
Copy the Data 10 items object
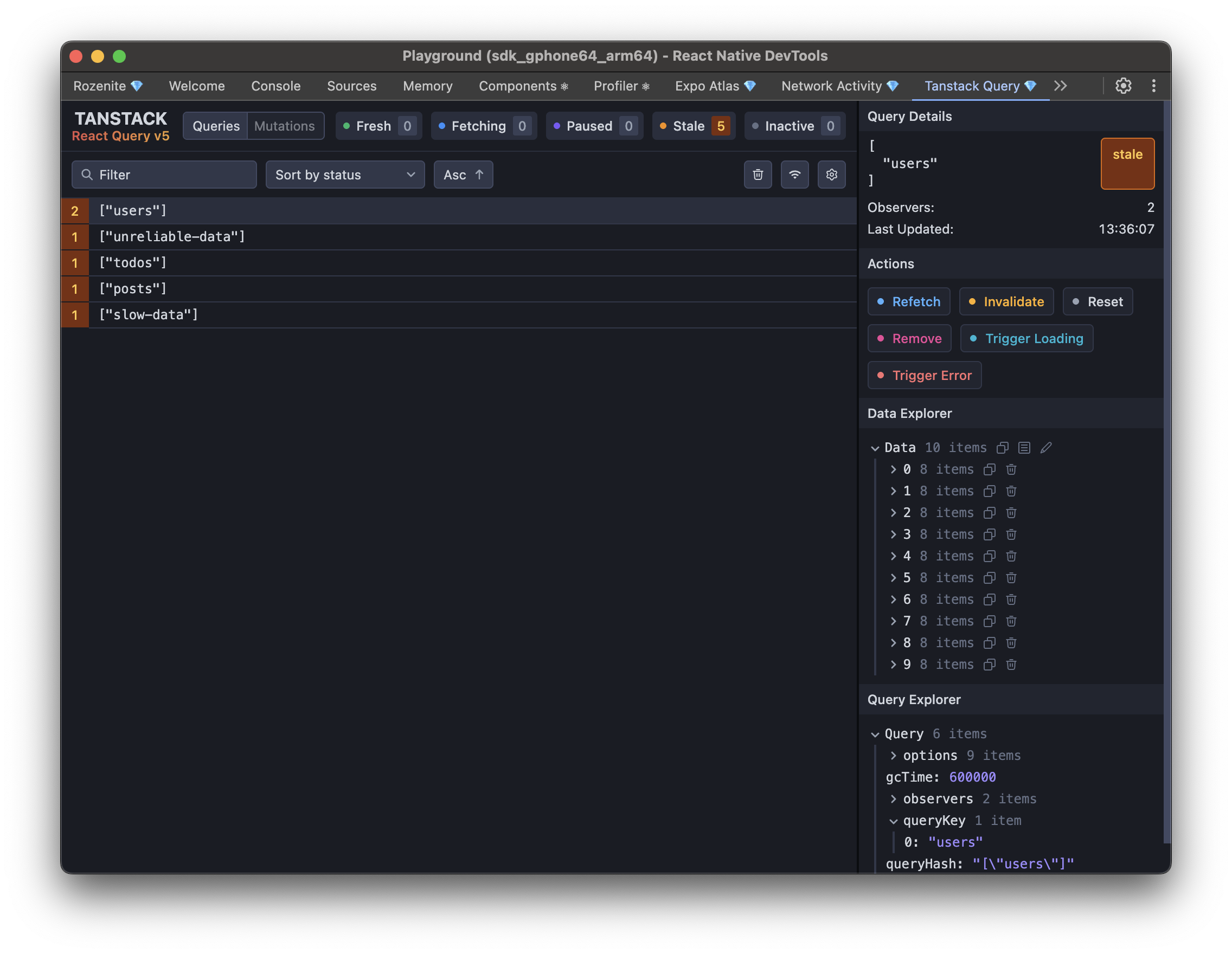point(1002,448)
